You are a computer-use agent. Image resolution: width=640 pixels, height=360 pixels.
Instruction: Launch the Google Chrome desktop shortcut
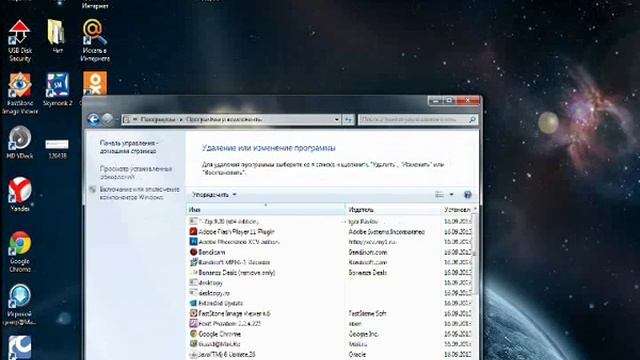(x=19, y=252)
